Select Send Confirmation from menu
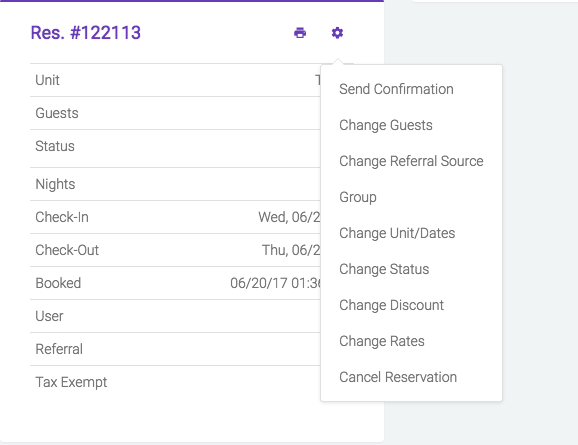The width and height of the screenshot is (578, 445). (x=396, y=89)
